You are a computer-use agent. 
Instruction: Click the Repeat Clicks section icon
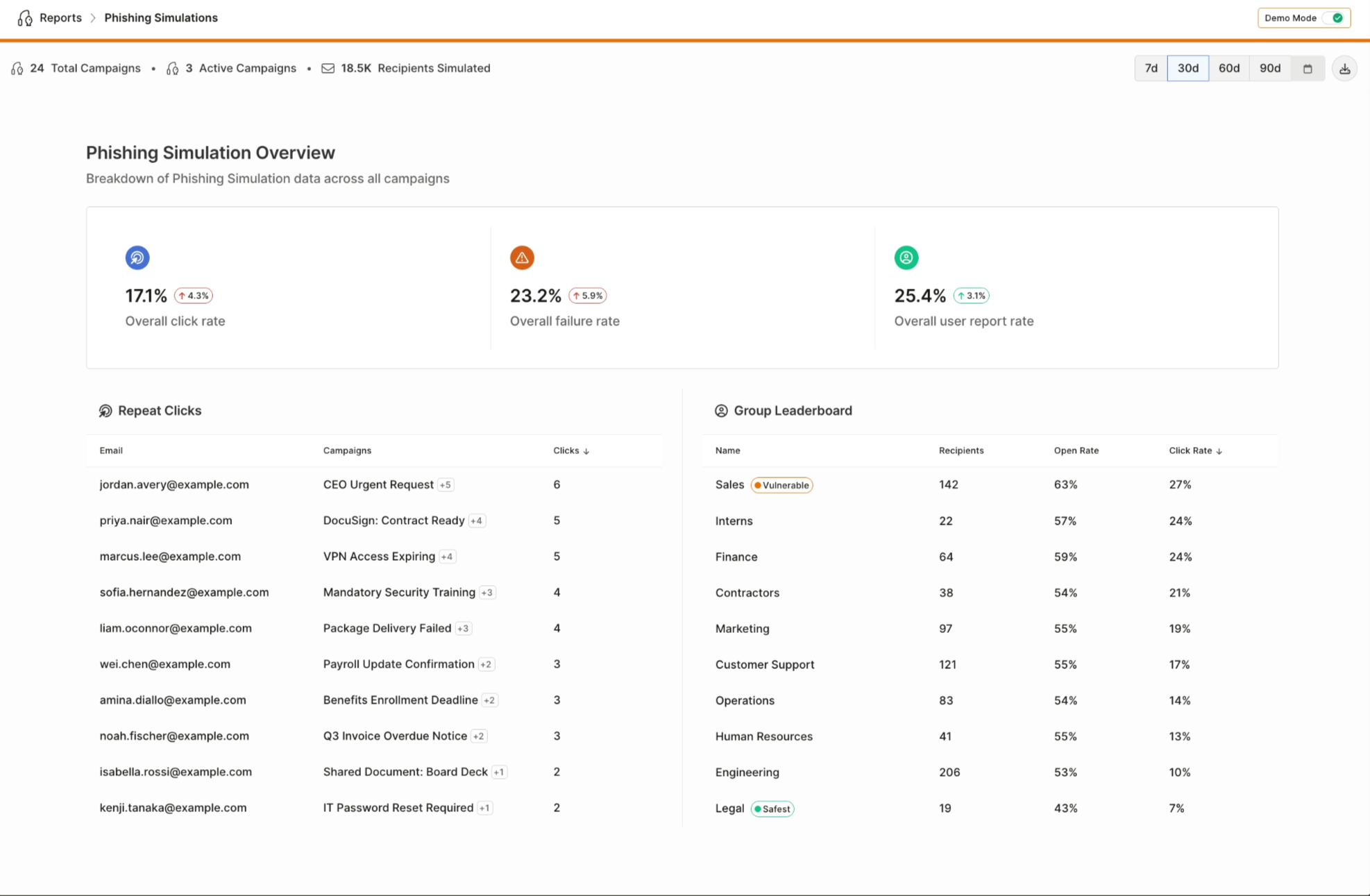105,411
